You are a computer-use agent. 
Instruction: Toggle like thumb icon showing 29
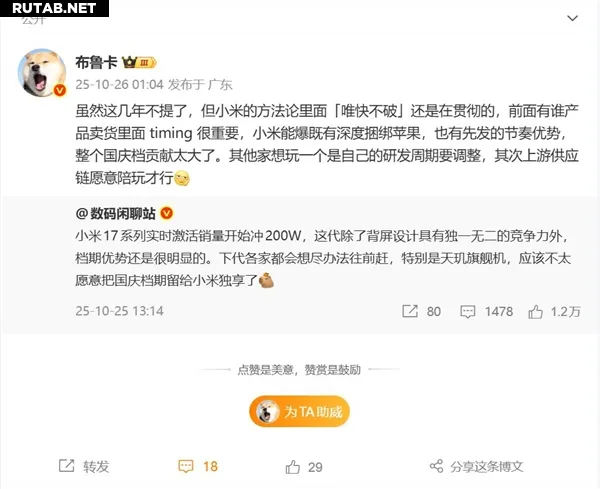pyautogui.click(x=293, y=466)
